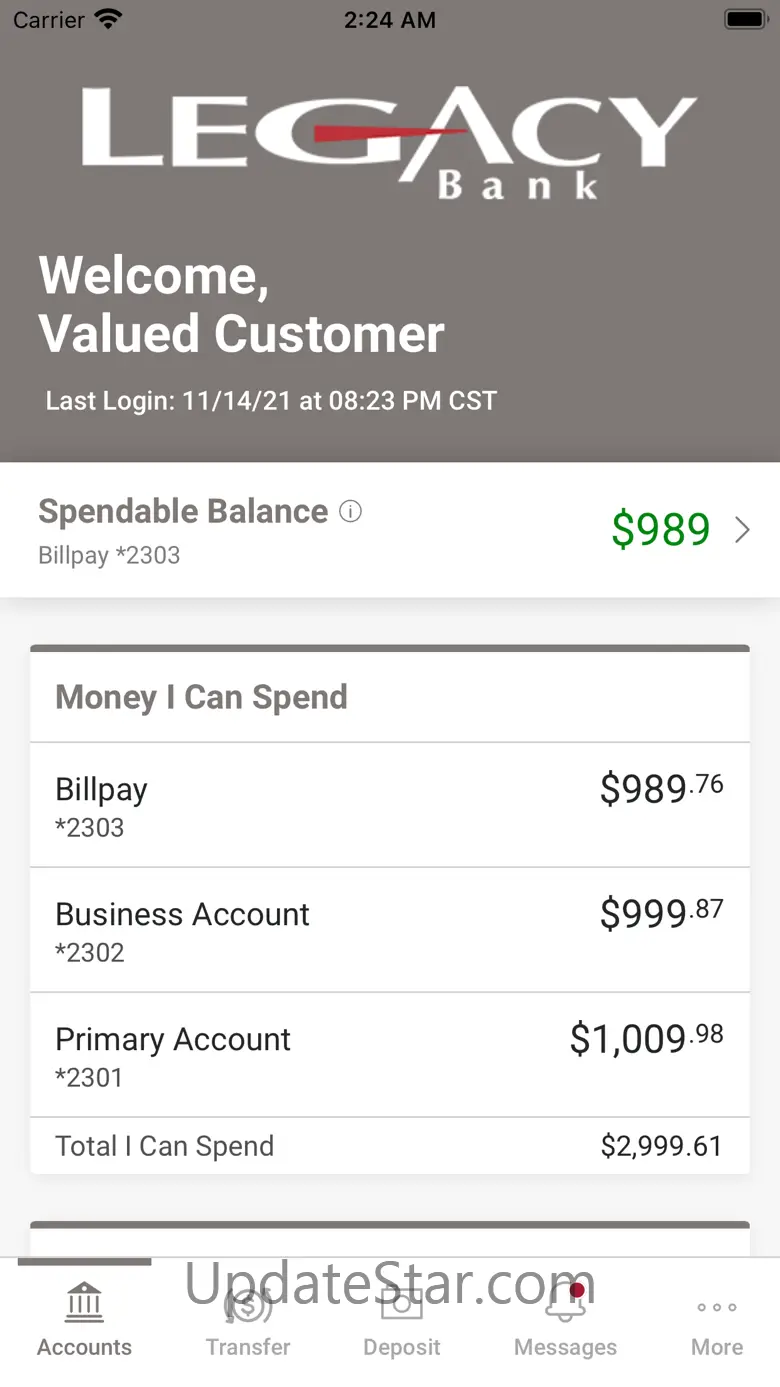This screenshot has height=1387, width=780.
Task: Select the Primary Account *2301 row
Action: click(x=390, y=1055)
